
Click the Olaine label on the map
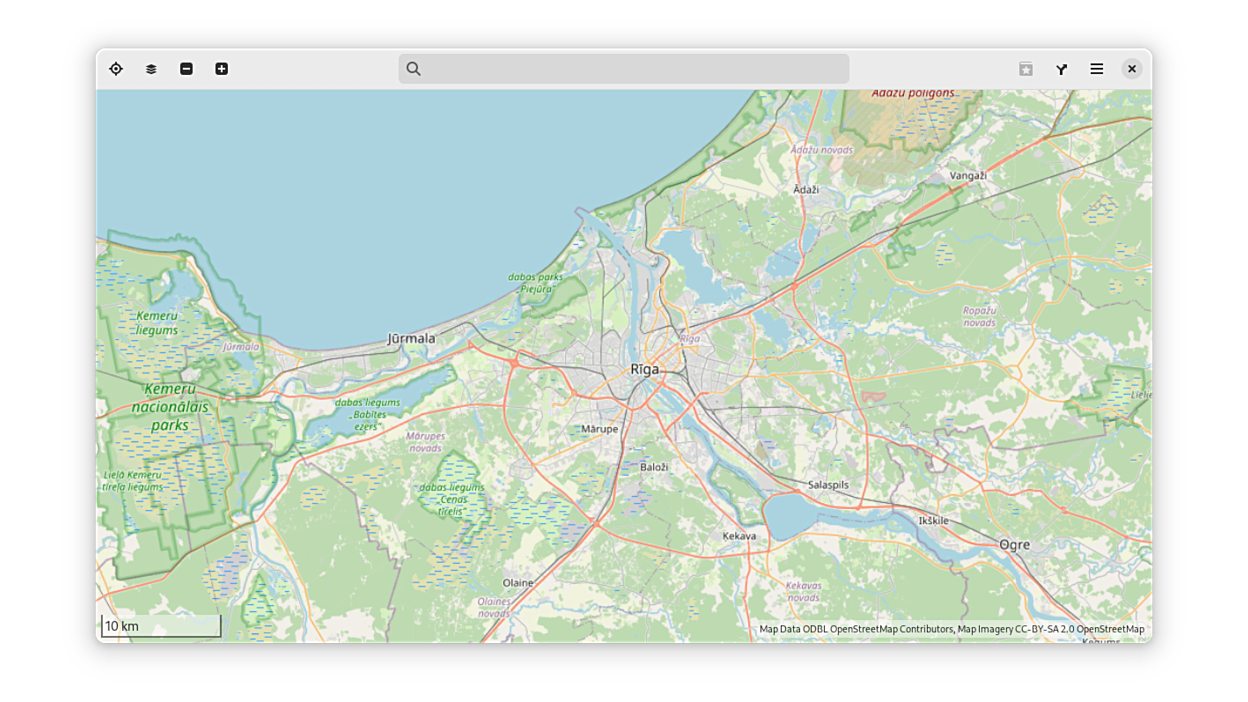coord(518,583)
